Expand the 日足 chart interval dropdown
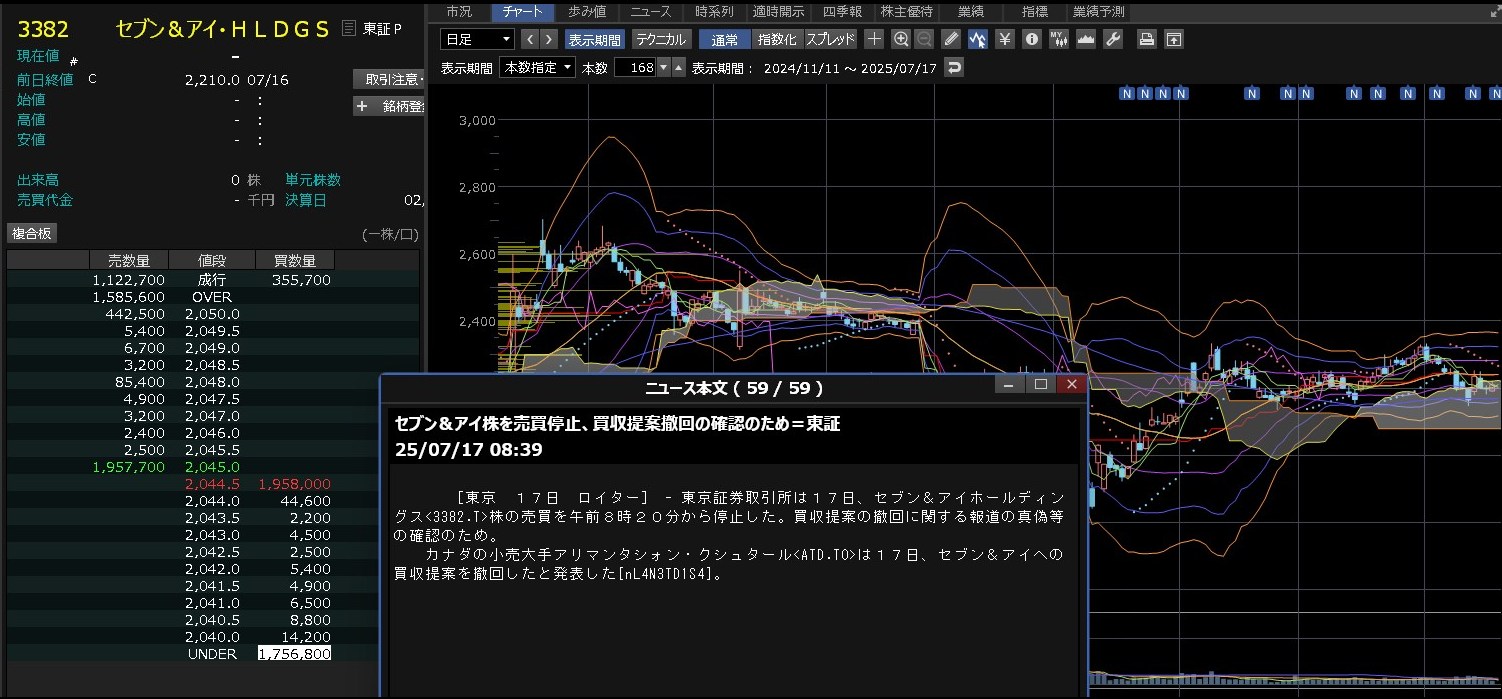The width and height of the screenshot is (1502, 699). (x=477, y=39)
